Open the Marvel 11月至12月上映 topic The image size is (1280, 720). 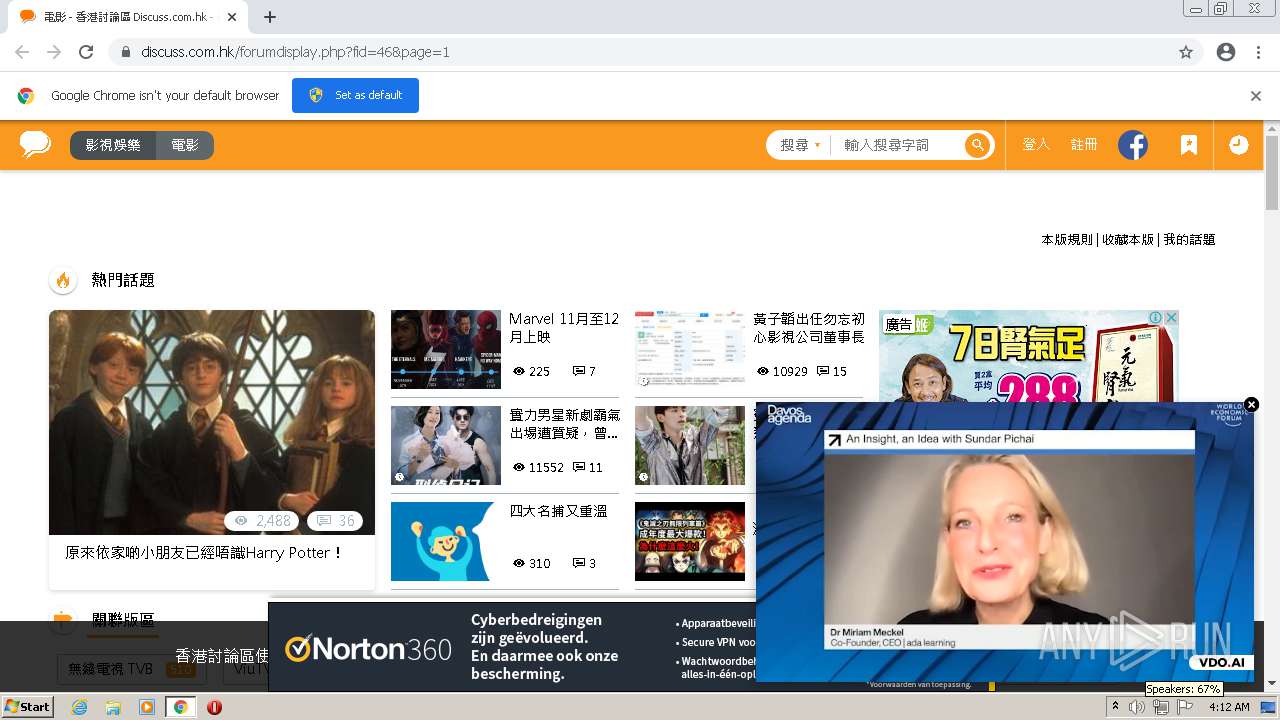coord(564,328)
